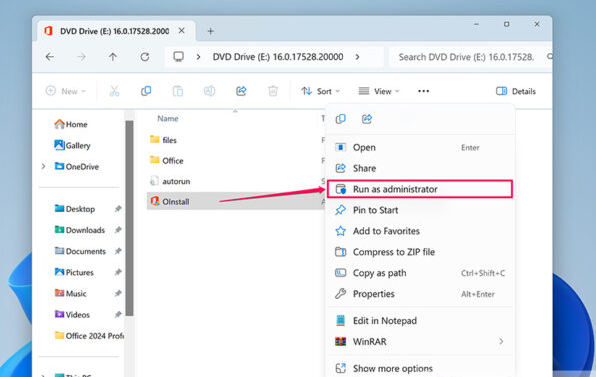Select Run as administrator
Screen dimensions: 596x377
pos(420,189)
